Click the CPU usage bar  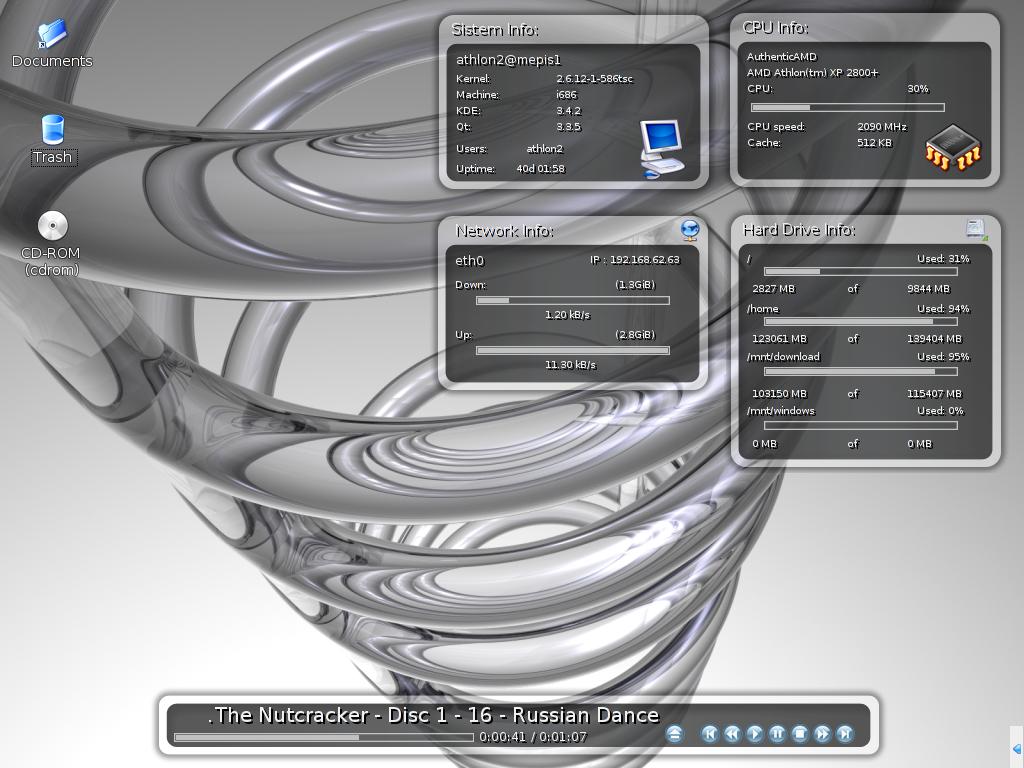tap(848, 108)
